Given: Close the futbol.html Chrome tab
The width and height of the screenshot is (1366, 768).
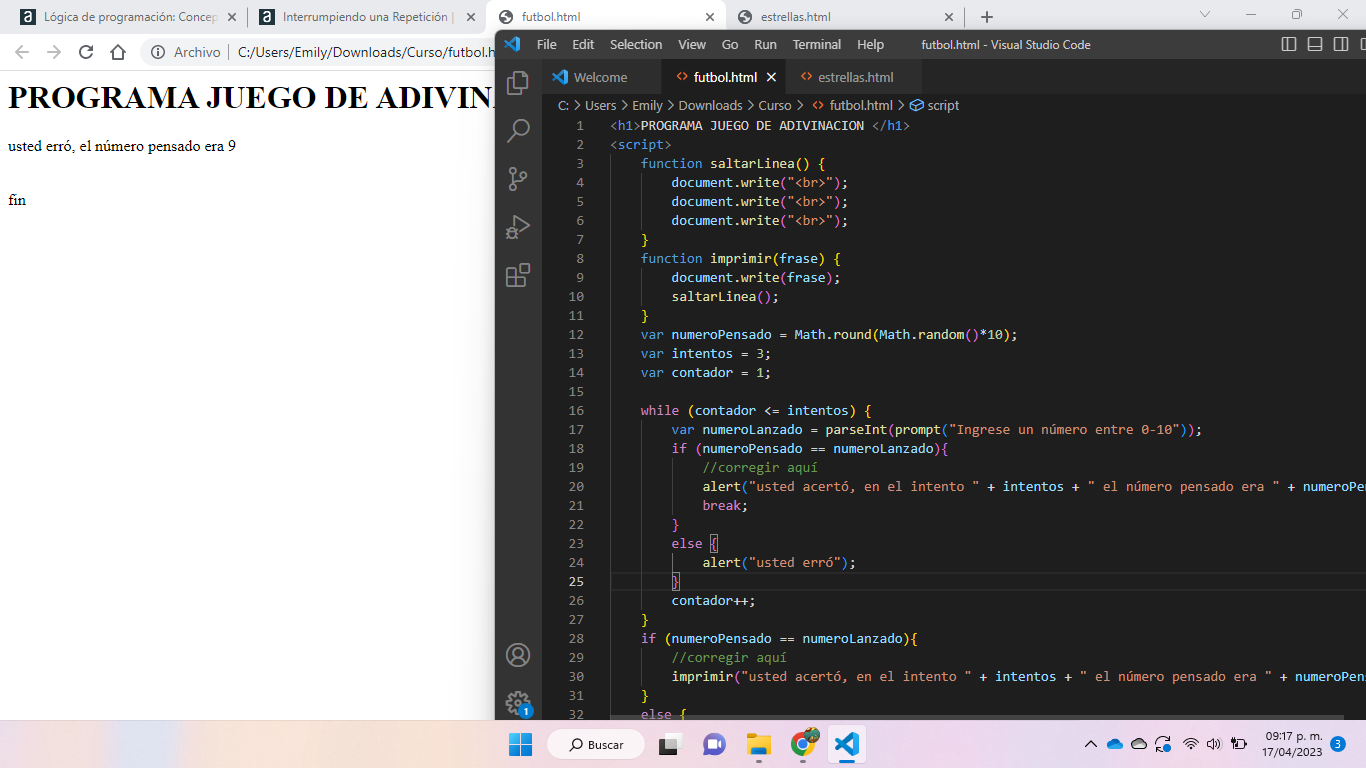Looking at the screenshot, I should [x=710, y=17].
